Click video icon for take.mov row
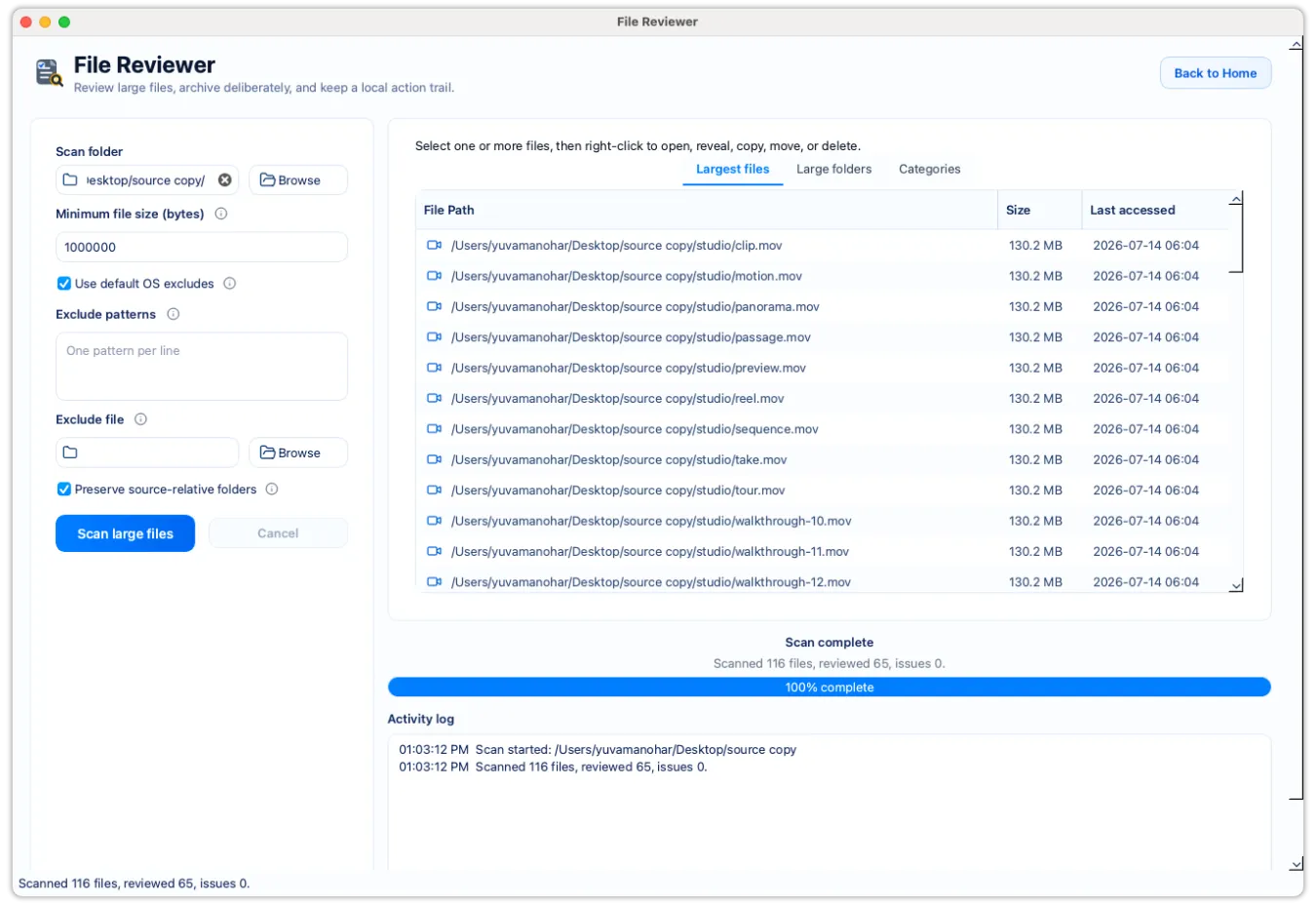Screen dimensions: 1316x905 click(x=435, y=459)
